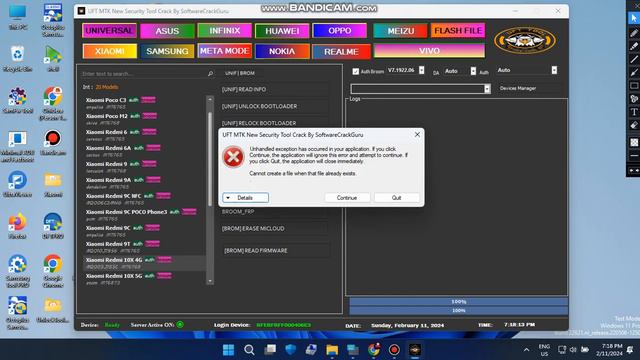Image resolution: width=640 pixels, height=360 pixels.
Task: Select the Bandicam pencil drawing tool
Action: (633, 33)
